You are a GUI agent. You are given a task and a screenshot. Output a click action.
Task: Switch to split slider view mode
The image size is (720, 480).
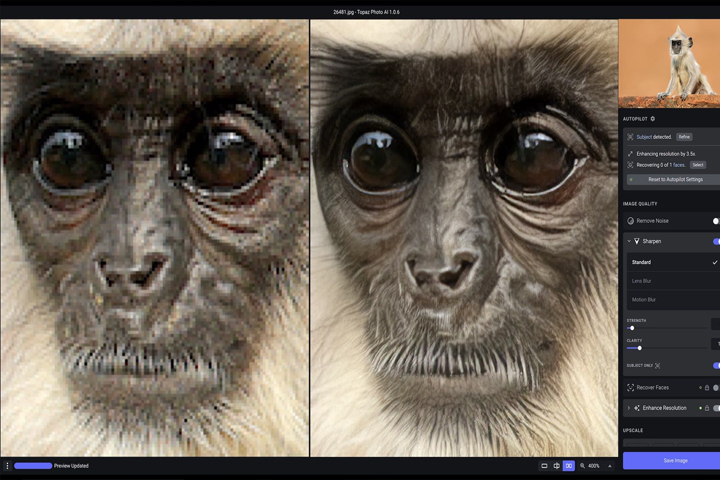point(557,466)
